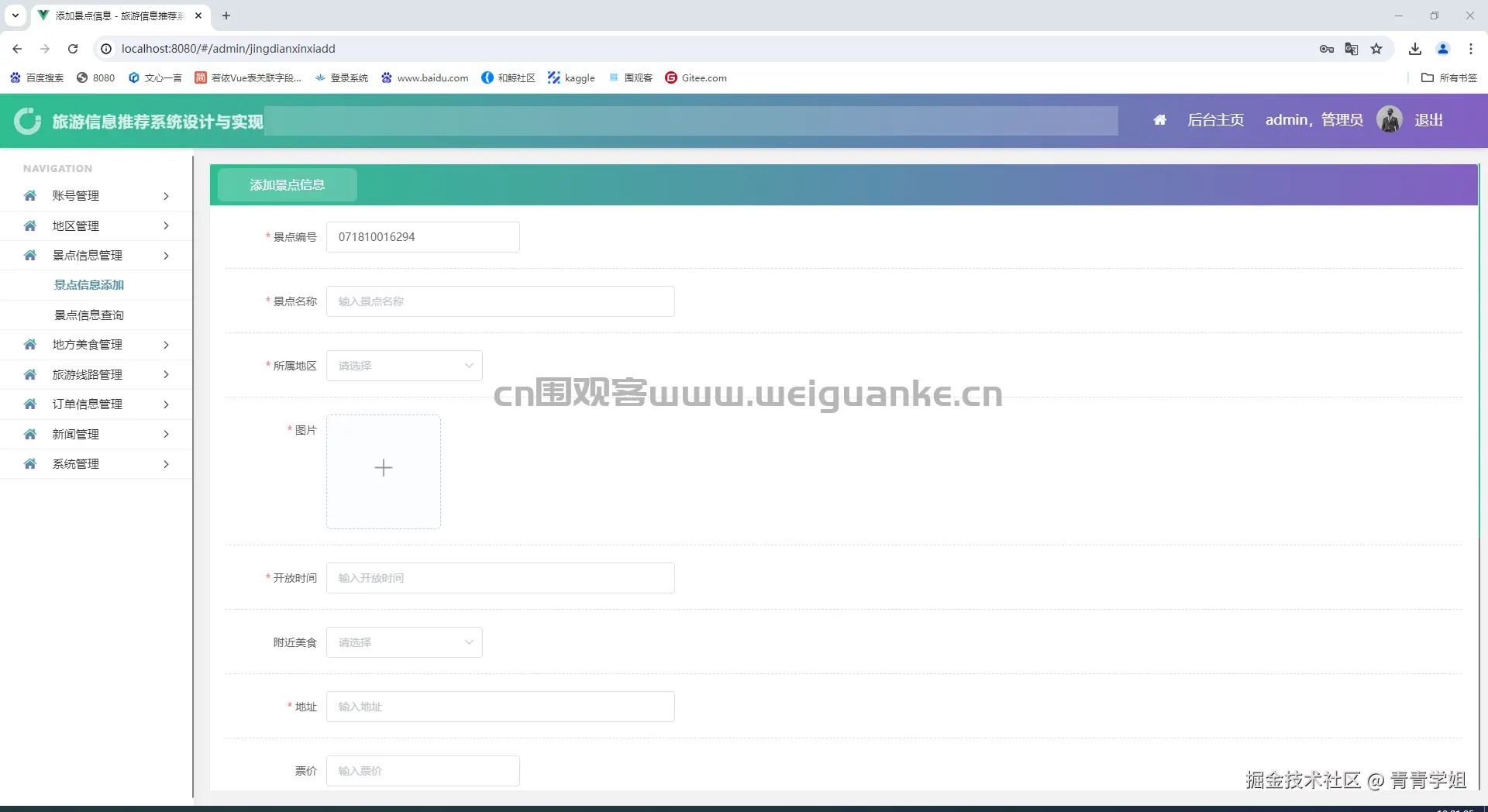Click the admin avatar image
1488x812 pixels.
1390,119
